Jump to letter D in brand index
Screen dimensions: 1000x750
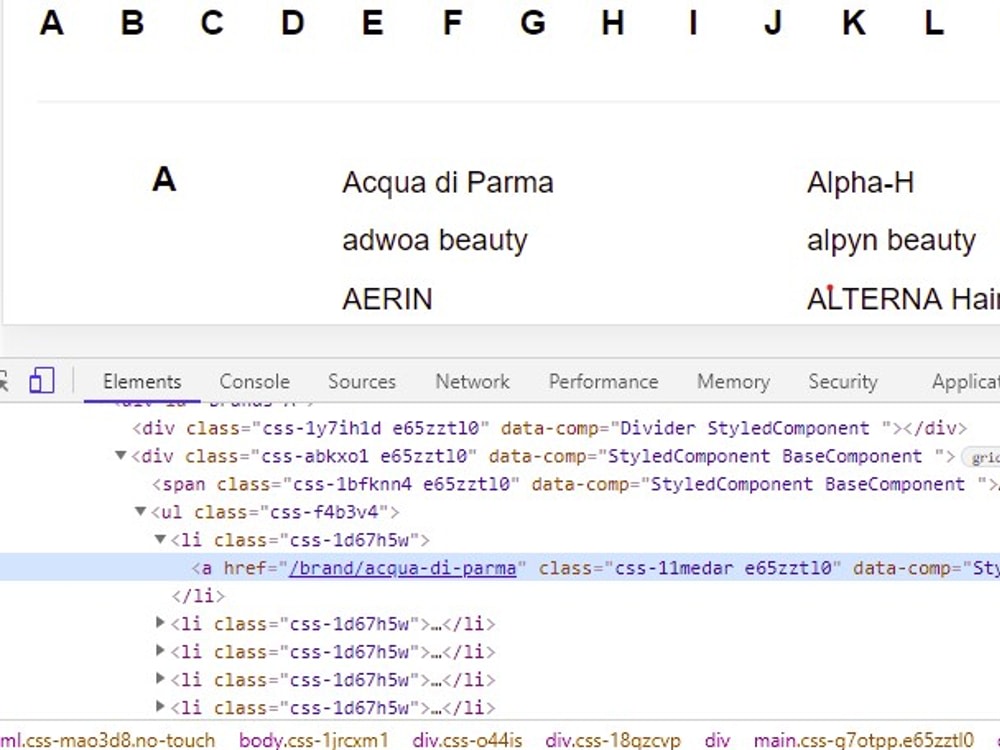click(x=293, y=23)
